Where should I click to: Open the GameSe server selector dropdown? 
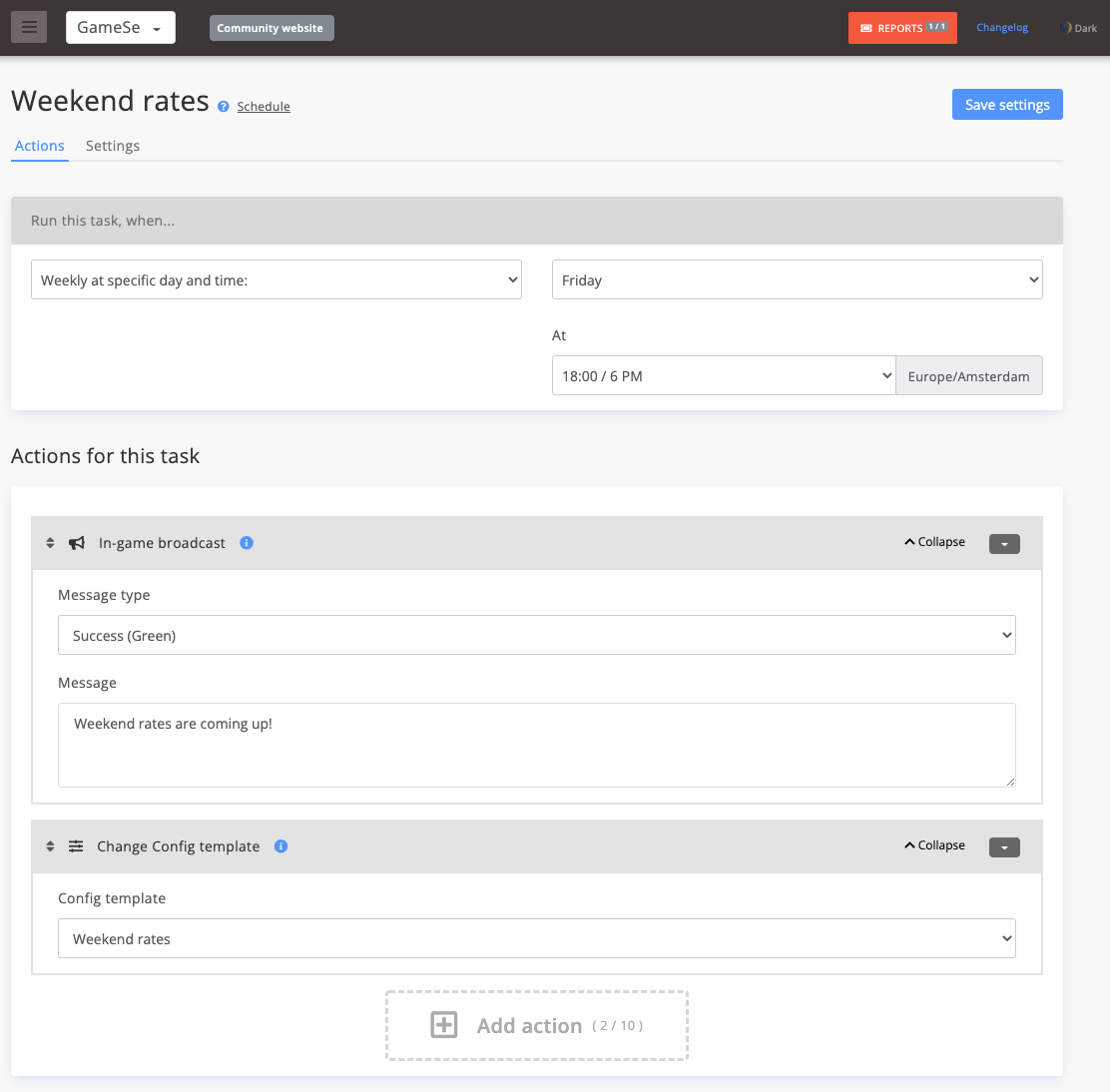pos(121,28)
